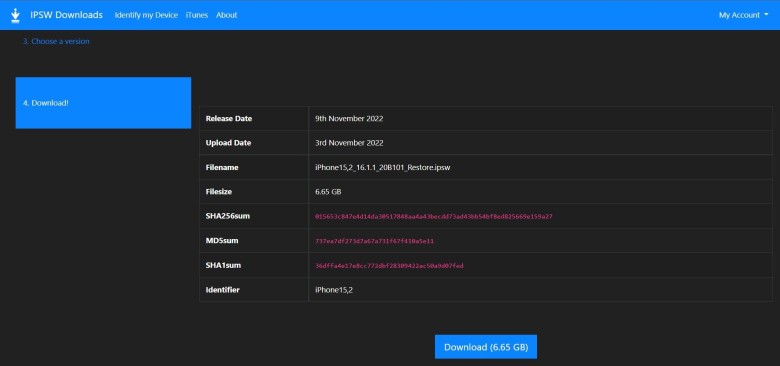Click the iPhone15,2 Restore.ipsw filename
Viewport: 780px width, 366px height.
point(383,168)
